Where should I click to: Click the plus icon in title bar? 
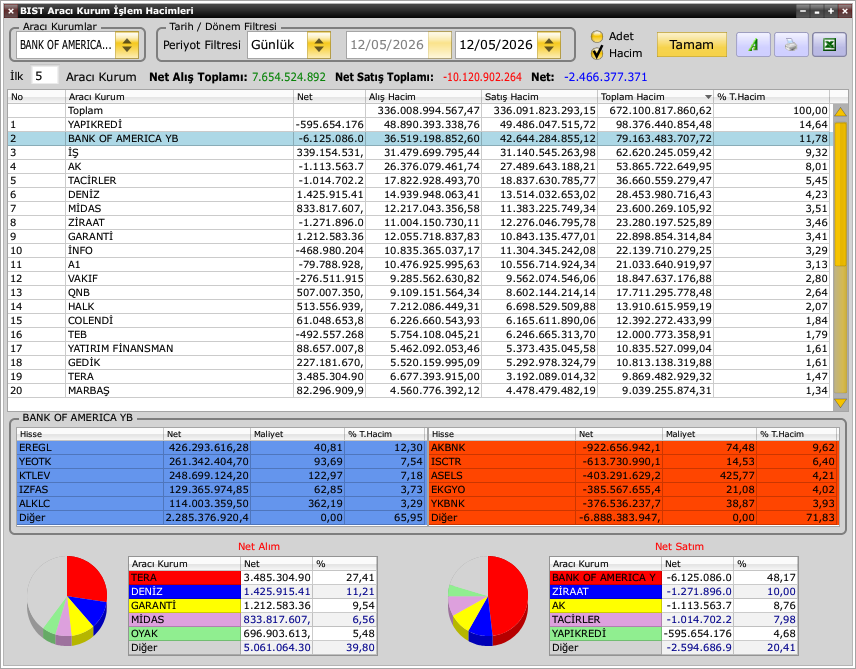click(831, 10)
